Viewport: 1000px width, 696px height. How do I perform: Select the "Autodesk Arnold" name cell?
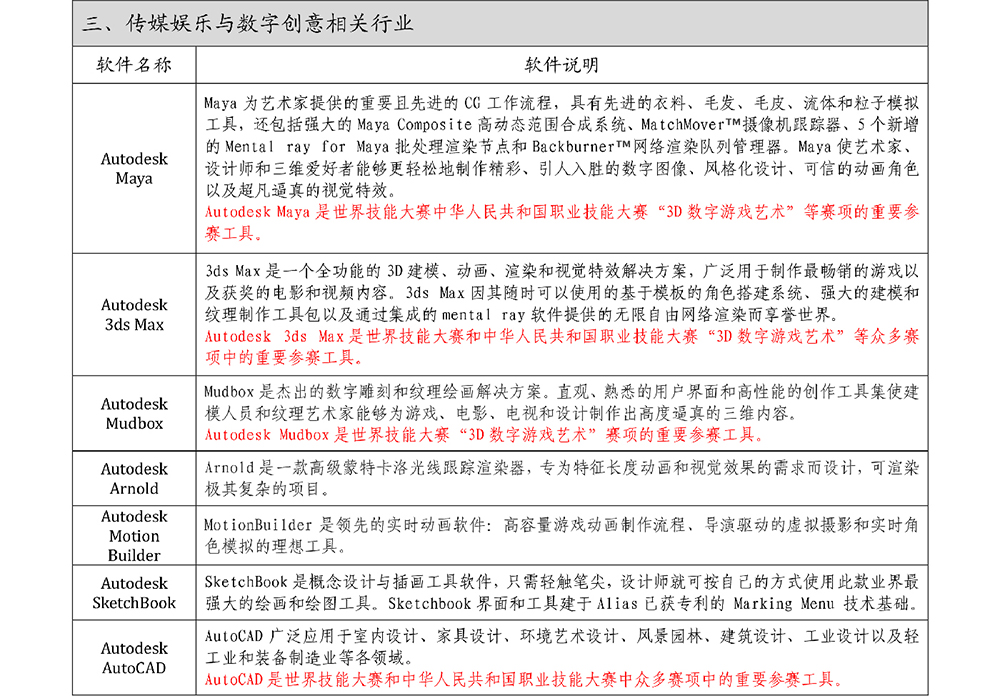pos(134,478)
